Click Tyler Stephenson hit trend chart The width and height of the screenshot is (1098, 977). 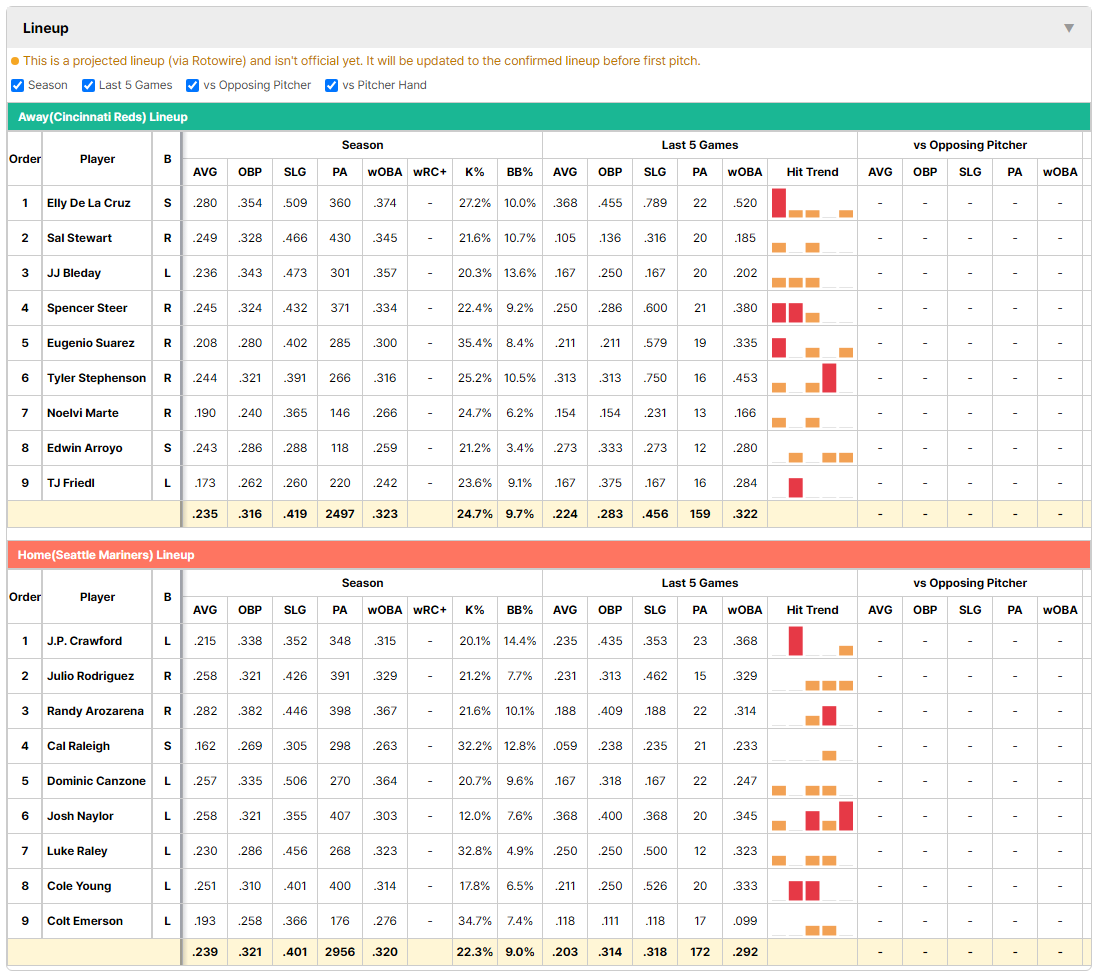click(812, 378)
